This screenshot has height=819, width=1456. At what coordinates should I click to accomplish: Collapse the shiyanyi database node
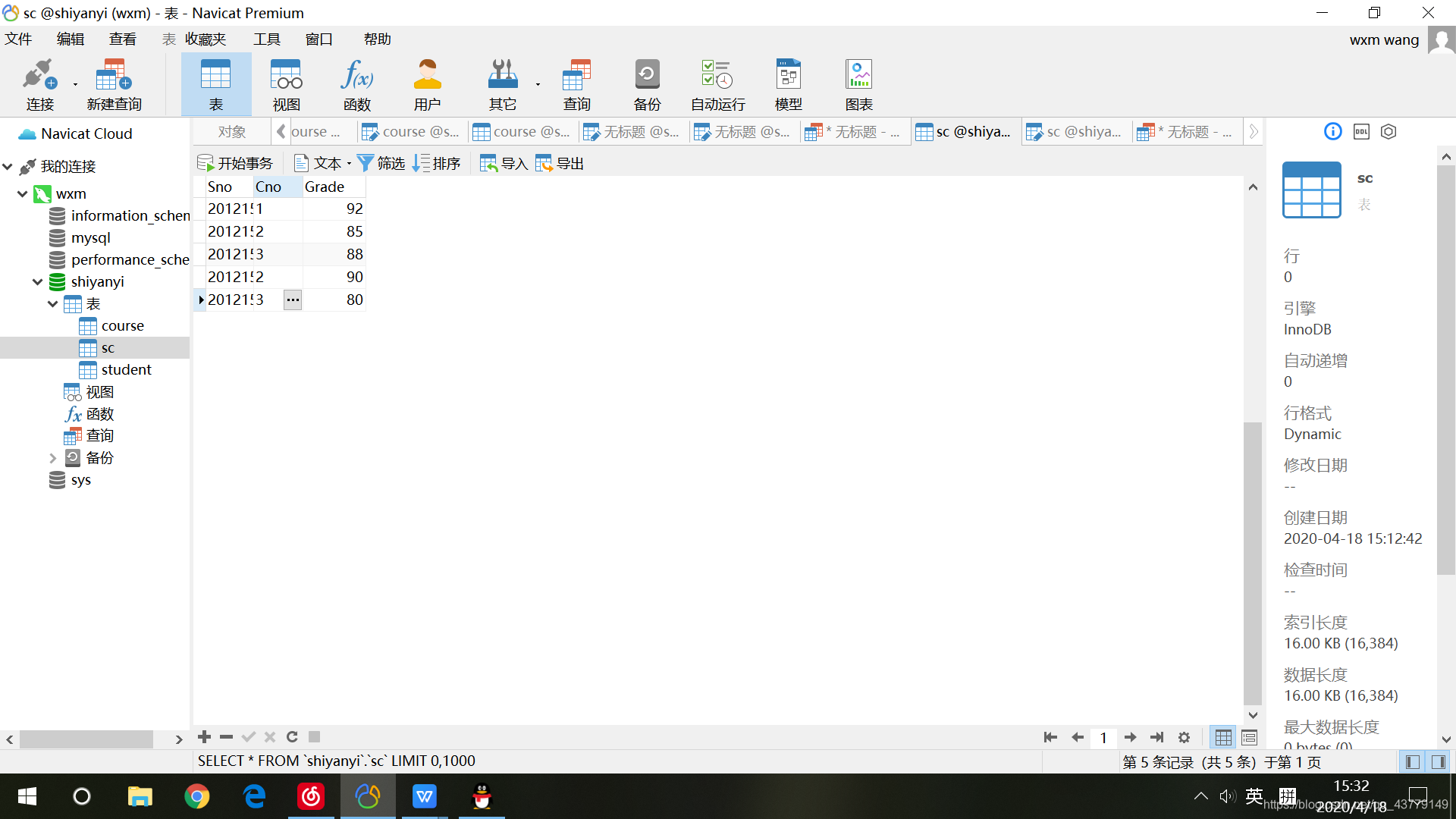click(x=37, y=281)
